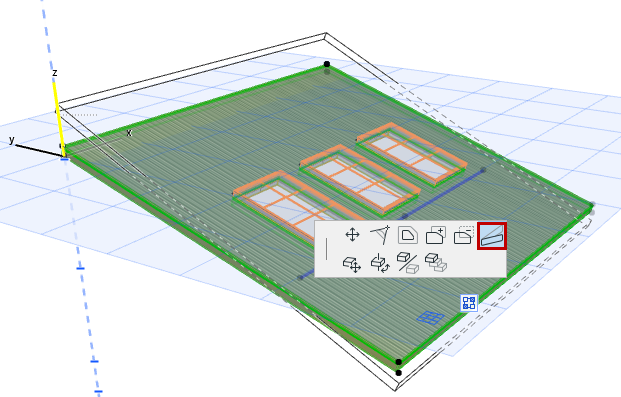
Task: Choose the Multiply element stacked boxes icon
Action: click(436, 263)
